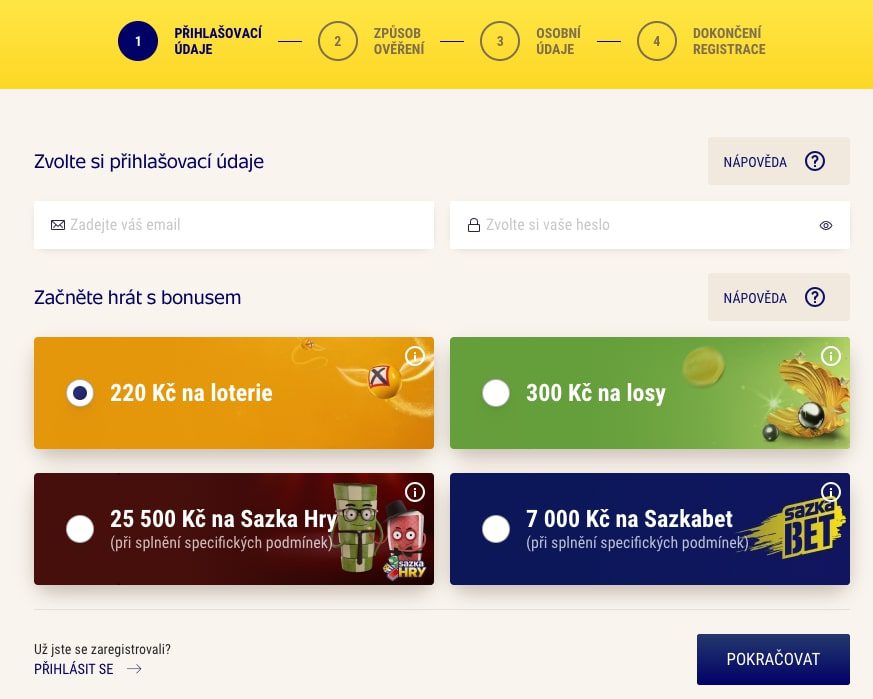873x699 pixels.
Task: Open info on the 220 Kč na loterie bonus
Action: point(417,356)
